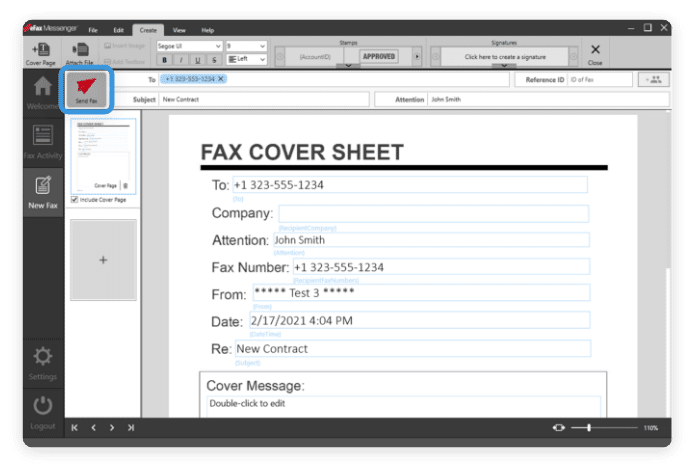Viewport: 695px width, 473px height.
Task: Select the Create tab
Action: click(148, 30)
